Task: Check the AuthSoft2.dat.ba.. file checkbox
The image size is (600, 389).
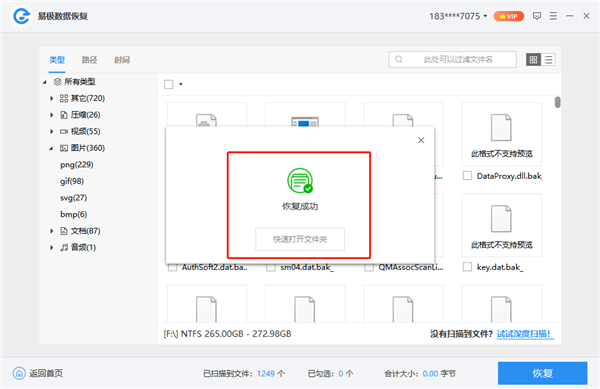Action: (x=173, y=267)
